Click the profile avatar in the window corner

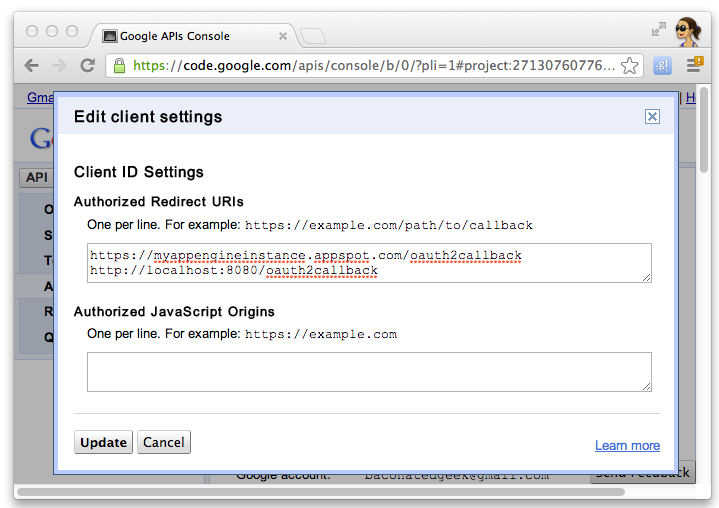point(687,31)
